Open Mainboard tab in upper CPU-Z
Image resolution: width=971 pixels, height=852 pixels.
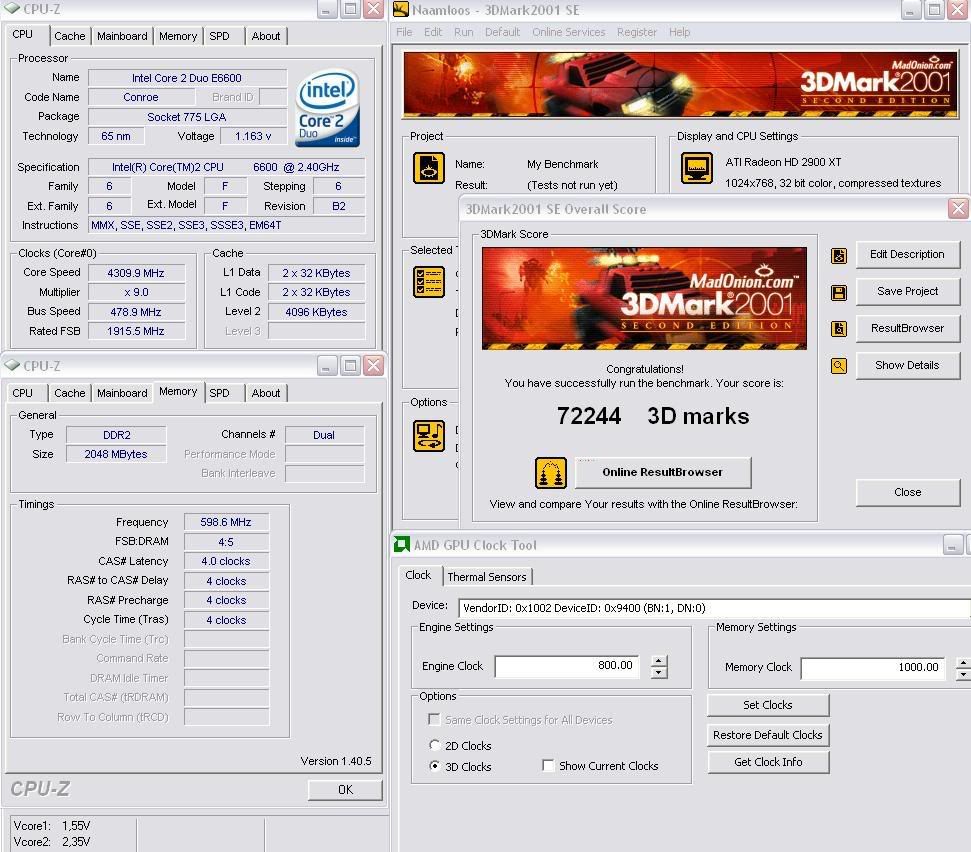pos(122,36)
